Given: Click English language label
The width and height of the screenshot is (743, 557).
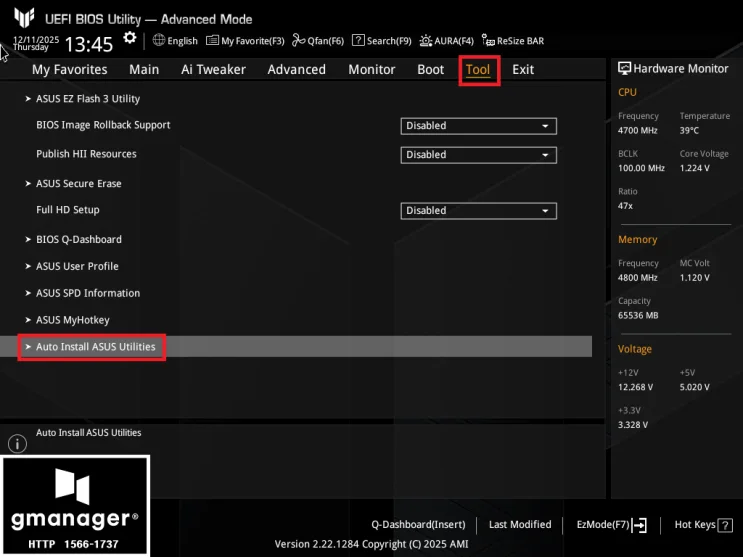Looking at the screenshot, I should (182, 41).
